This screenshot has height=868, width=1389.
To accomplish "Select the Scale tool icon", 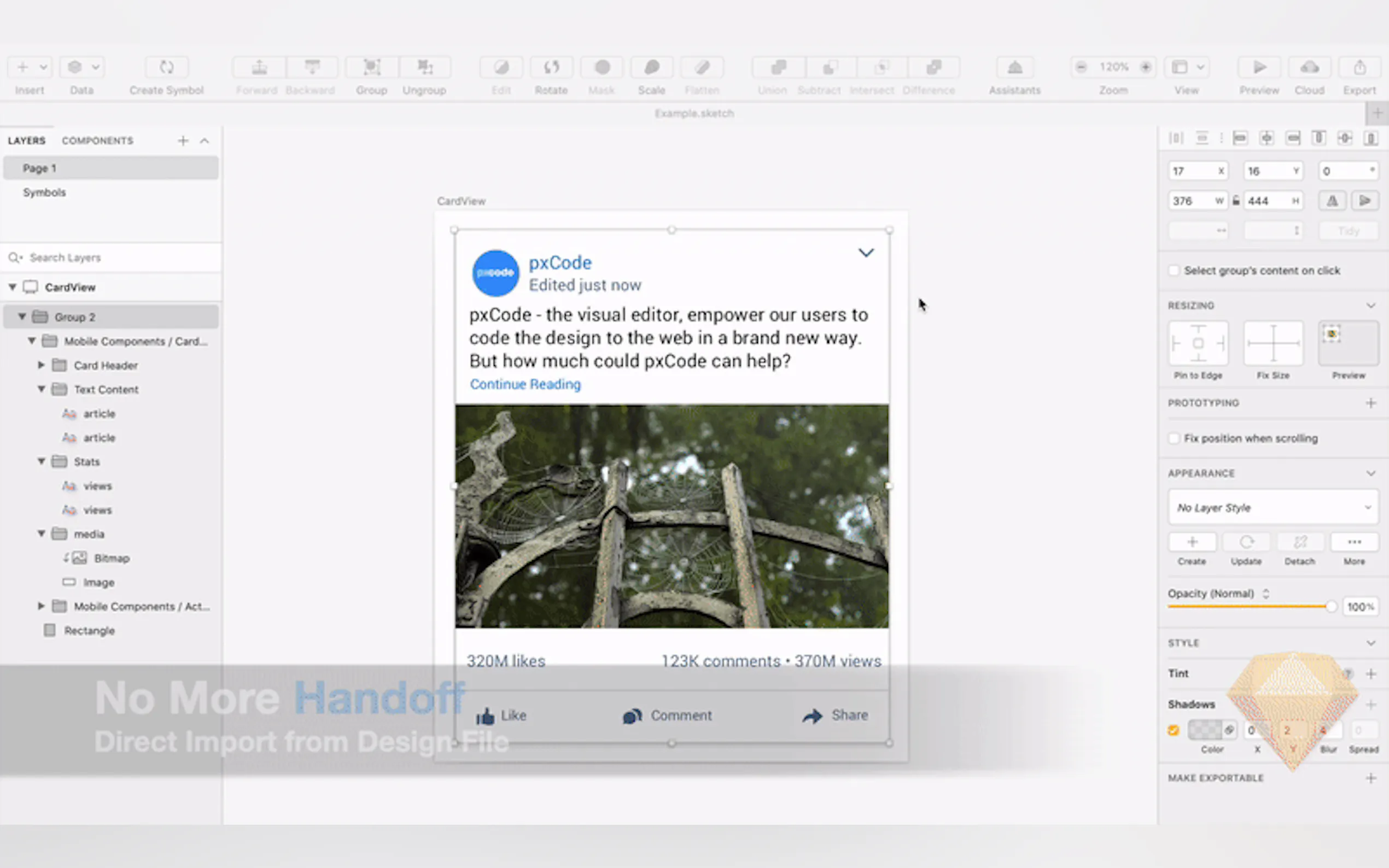I will point(651,68).
